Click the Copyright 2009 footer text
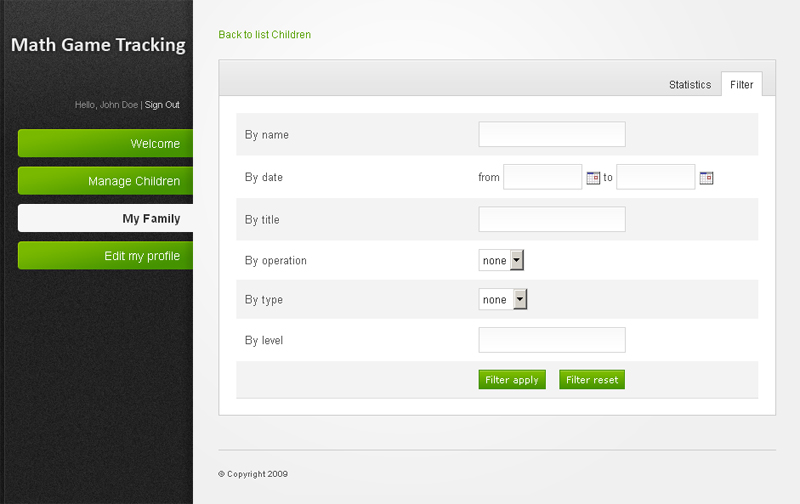This screenshot has height=504, width=800. pos(253,474)
